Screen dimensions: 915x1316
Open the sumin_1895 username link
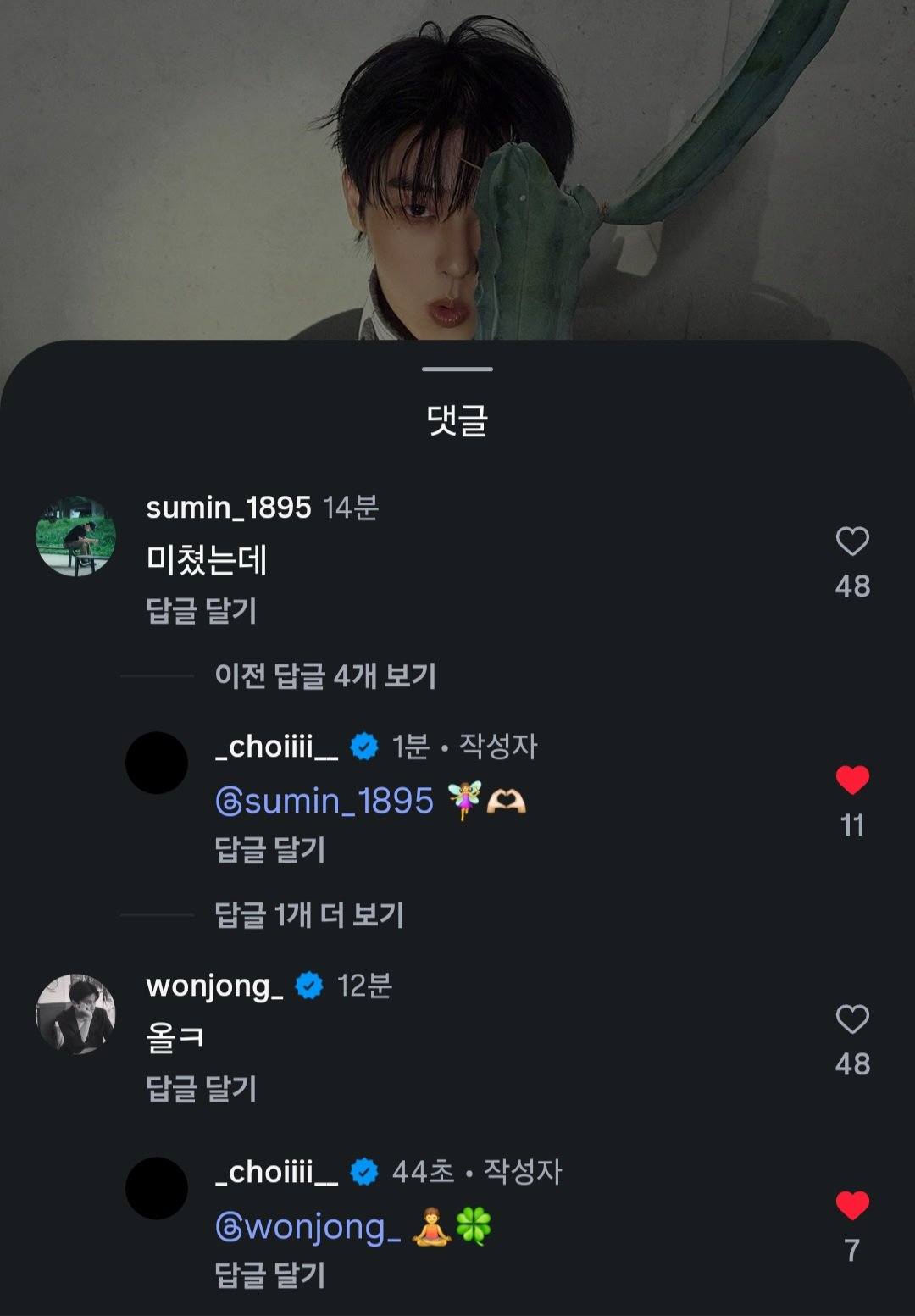coord(229,508)
